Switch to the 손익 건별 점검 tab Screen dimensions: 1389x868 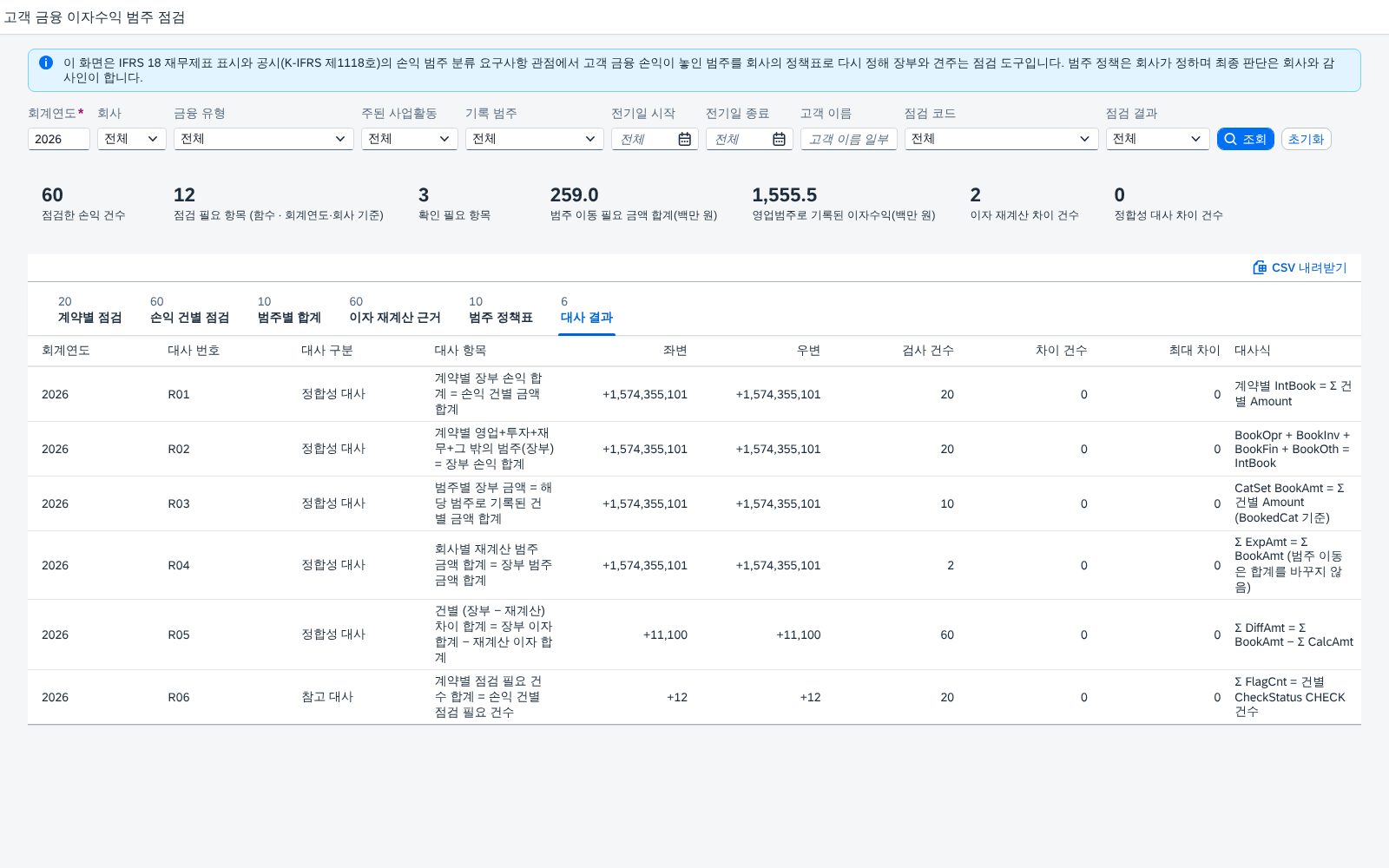pos(189,310)
